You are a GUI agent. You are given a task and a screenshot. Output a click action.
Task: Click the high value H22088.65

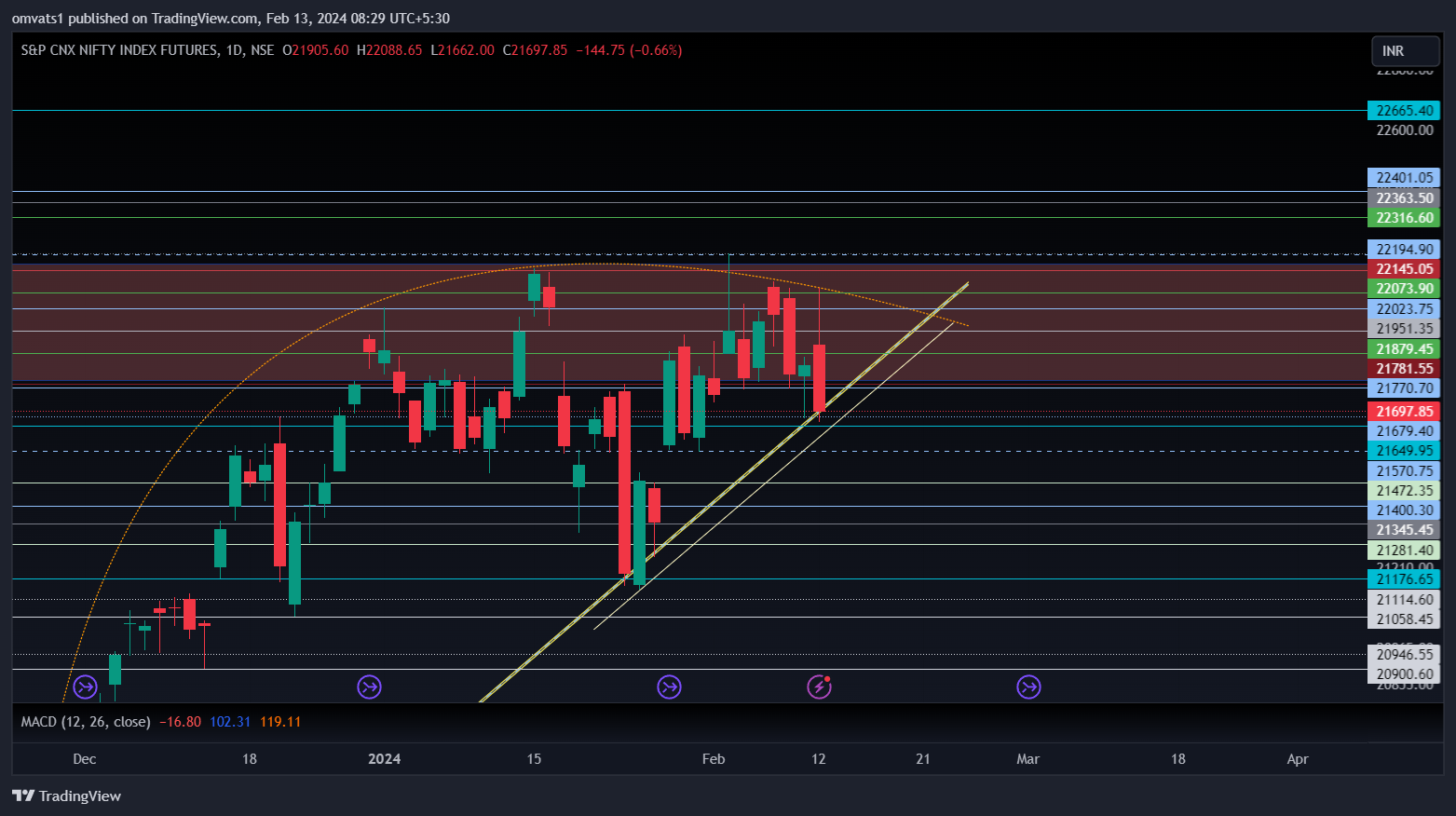389,50
